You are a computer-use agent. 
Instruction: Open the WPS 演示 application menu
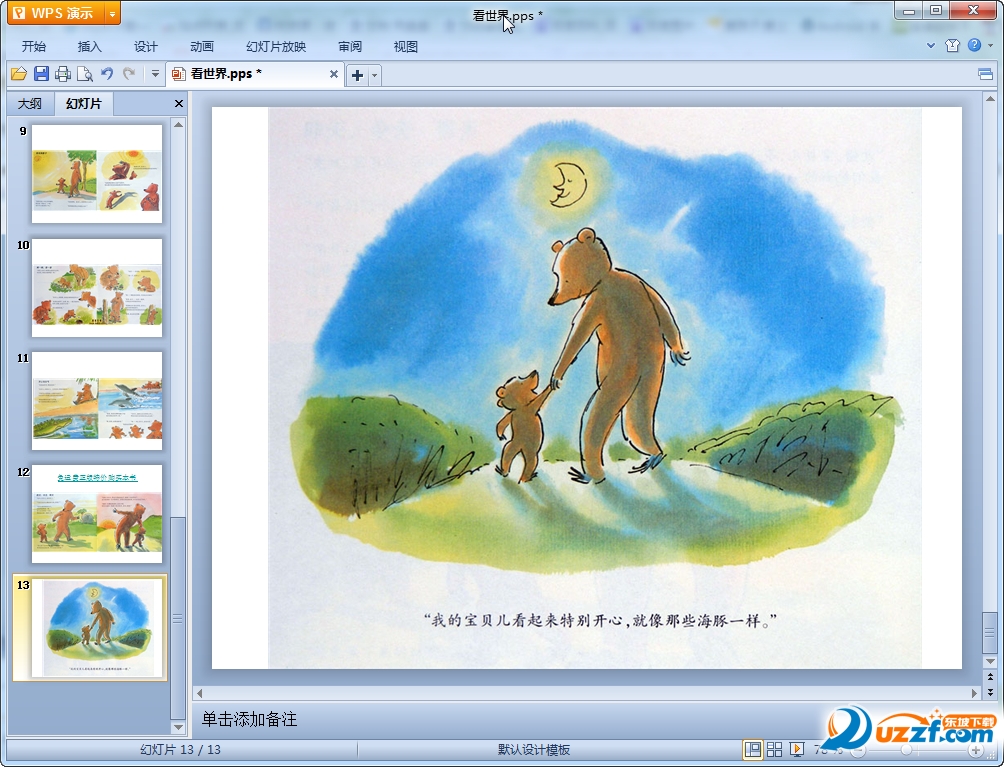coord(56,13)
